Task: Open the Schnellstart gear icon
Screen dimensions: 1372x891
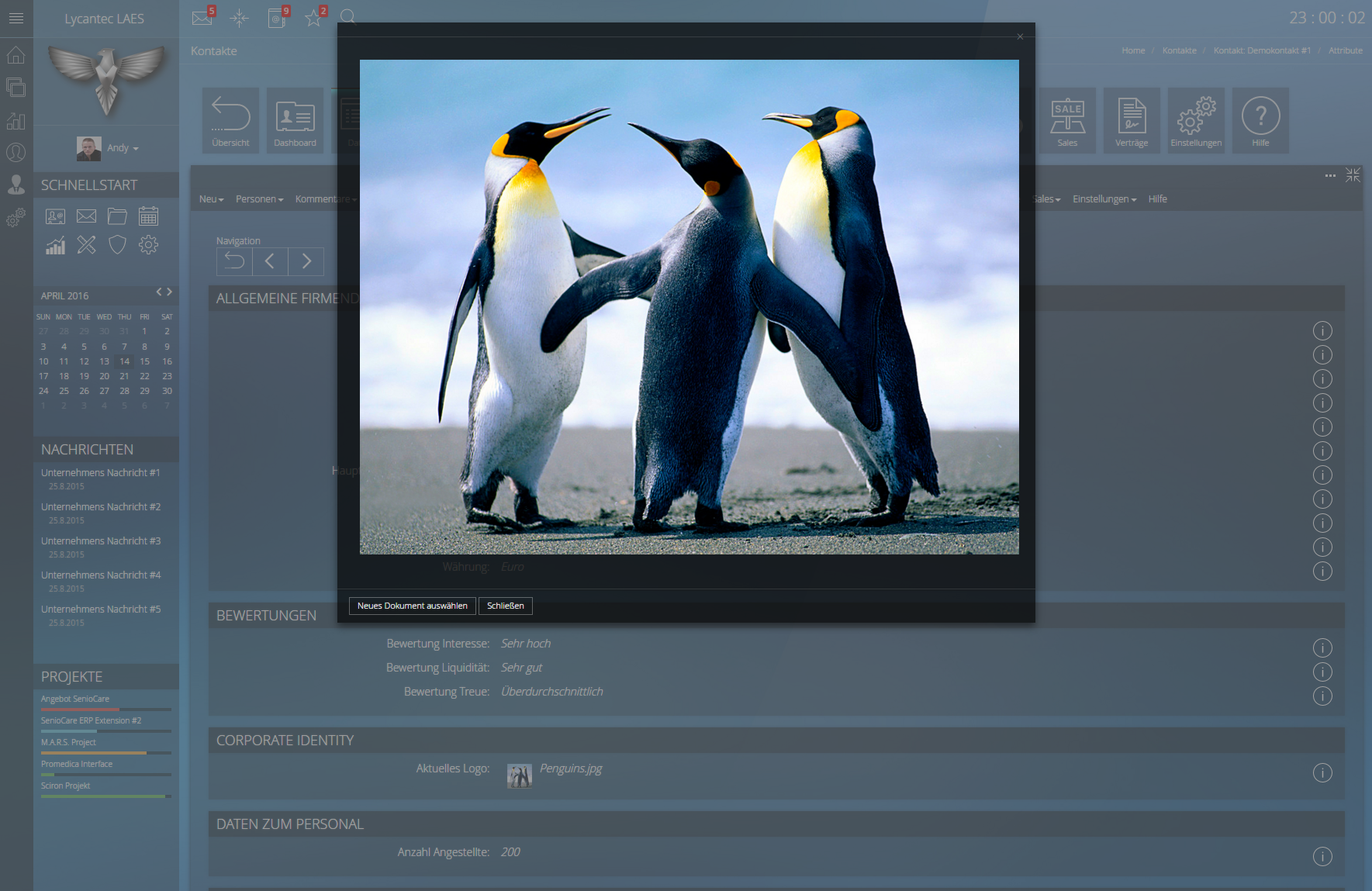Action: [148, 245]
